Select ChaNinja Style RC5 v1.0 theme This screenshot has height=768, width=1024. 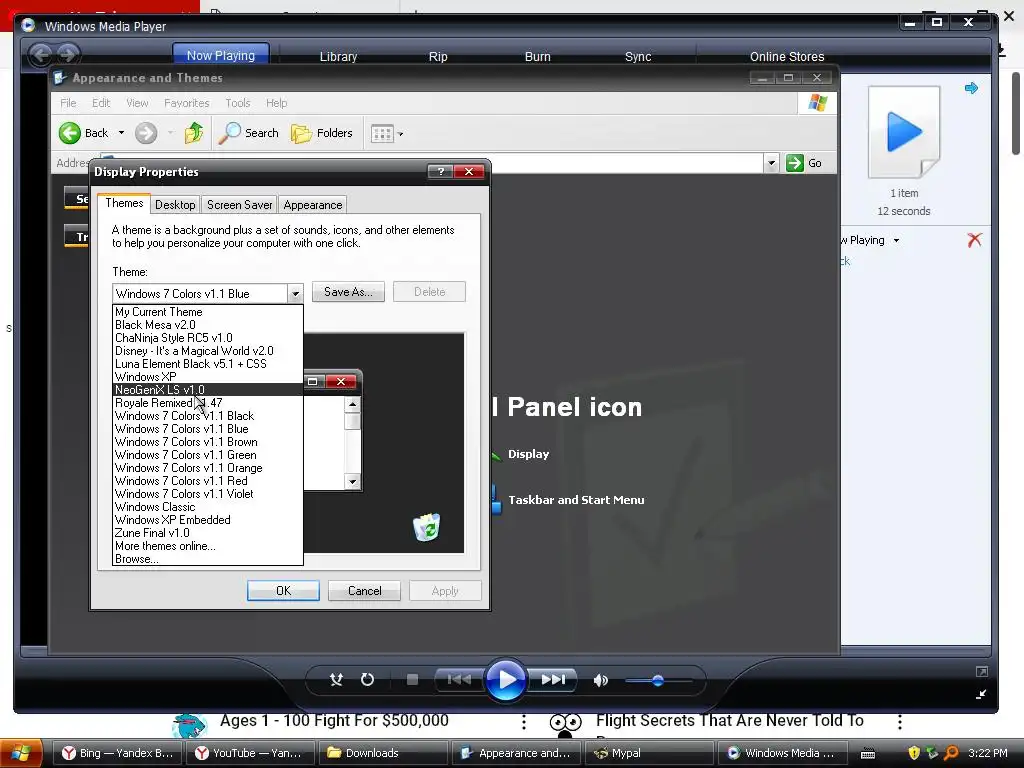click(x=208, y=338)
